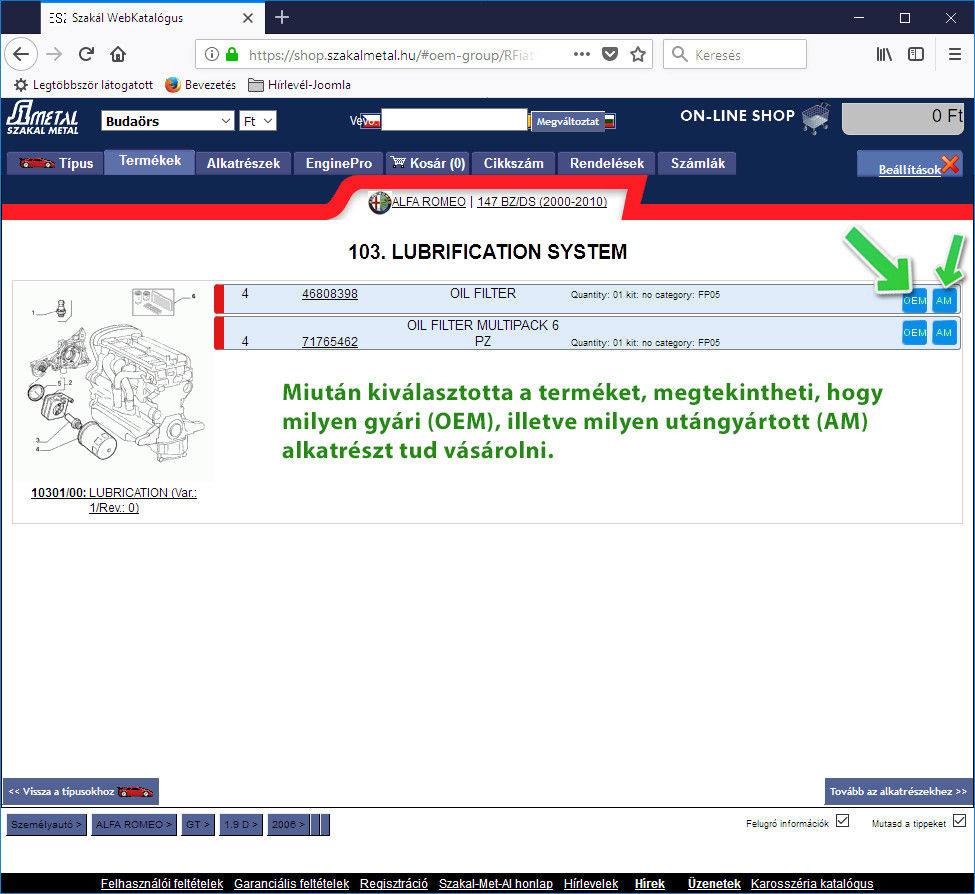Bookmark this page with the star

[x=638, y=54]
